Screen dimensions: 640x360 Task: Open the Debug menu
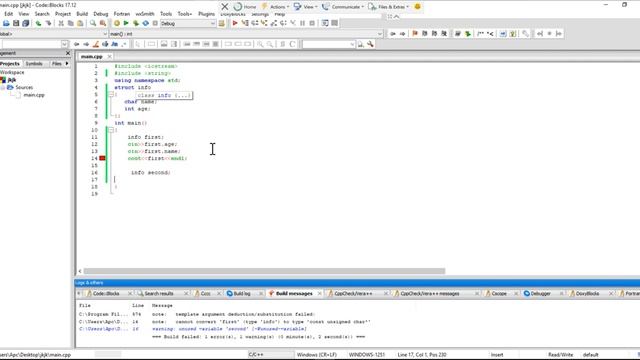click(x=100, y=14)
